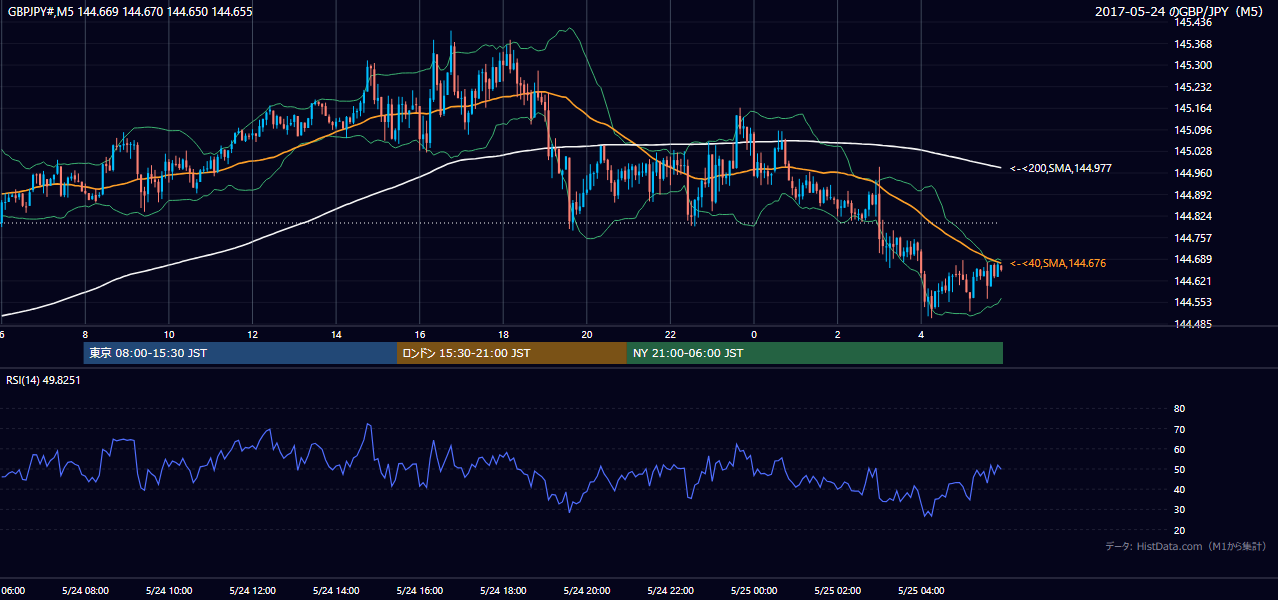Click hour tick 18 under price chart
The image size is (1278, 600).
pyautogui.click(x=504, y=334)
